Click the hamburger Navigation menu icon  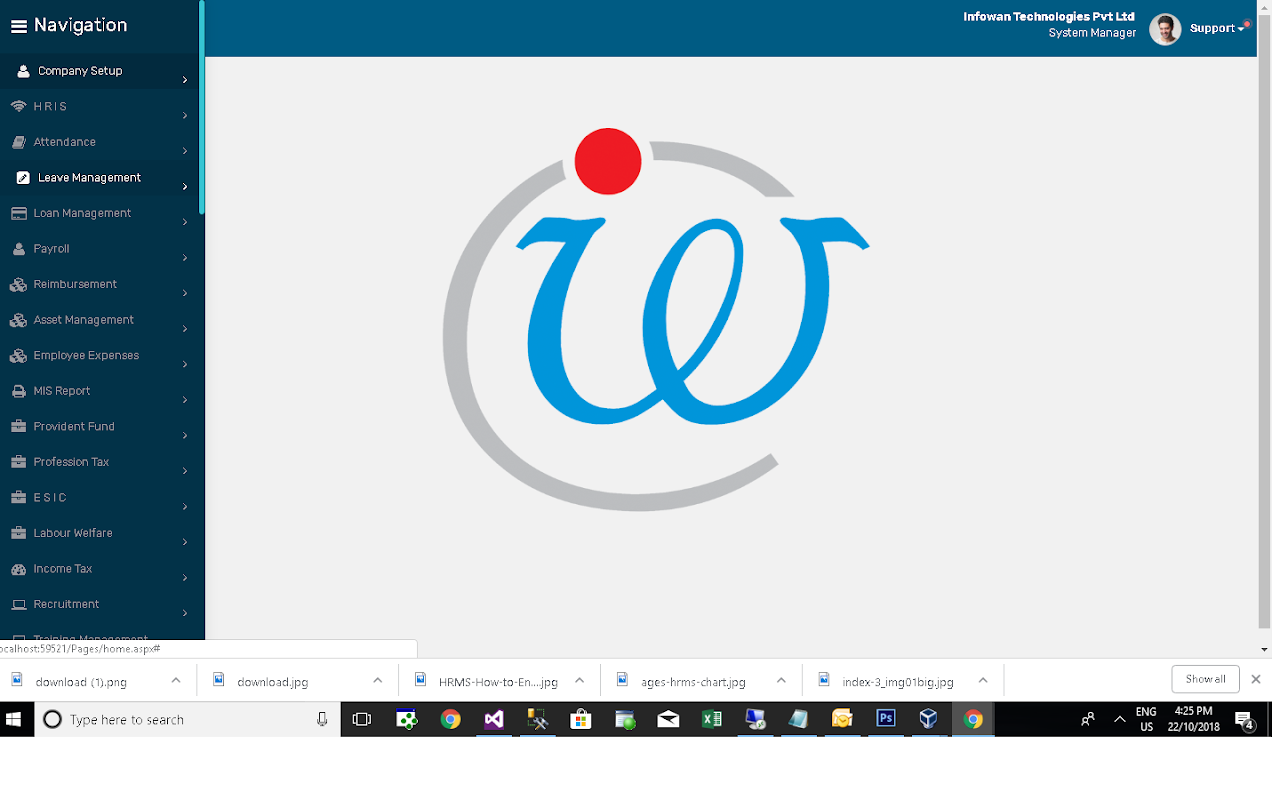[x=18, y=26]
